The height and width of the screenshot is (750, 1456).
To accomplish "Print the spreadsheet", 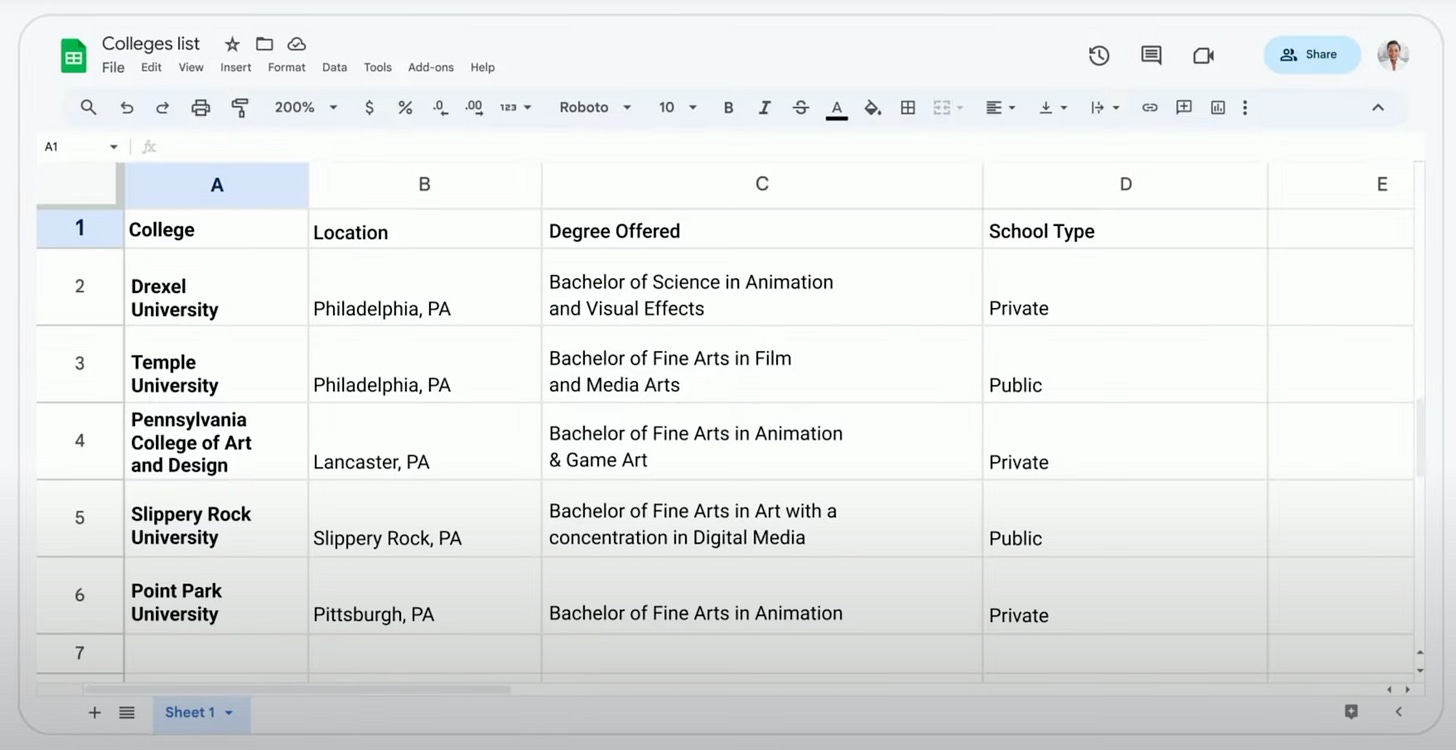I will (201, 108).
